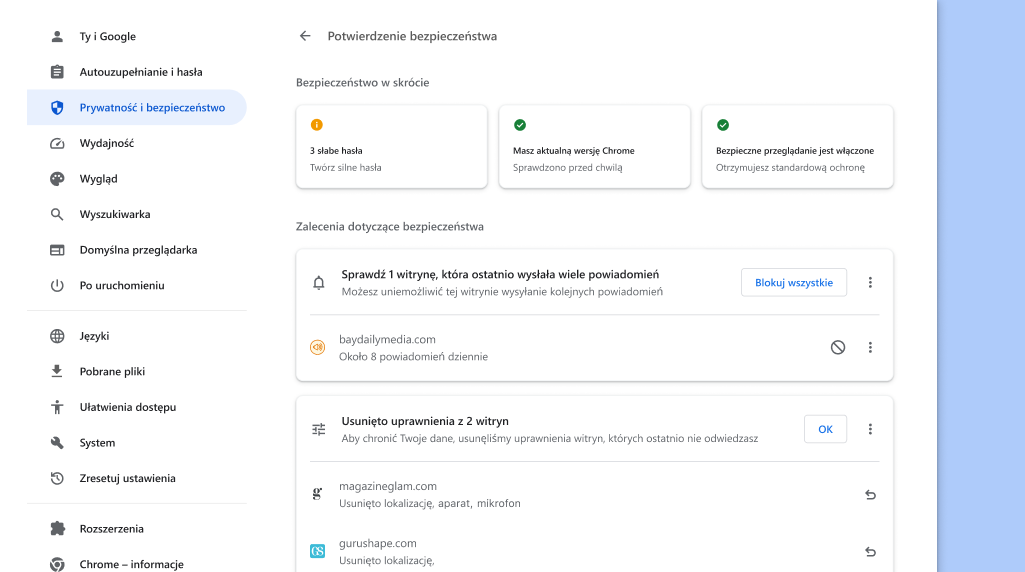1025x572 pixels.
Task: Click the 'Zalecenia dotyczące bezpieczeństwa' heading
Action: pos(390,227)
